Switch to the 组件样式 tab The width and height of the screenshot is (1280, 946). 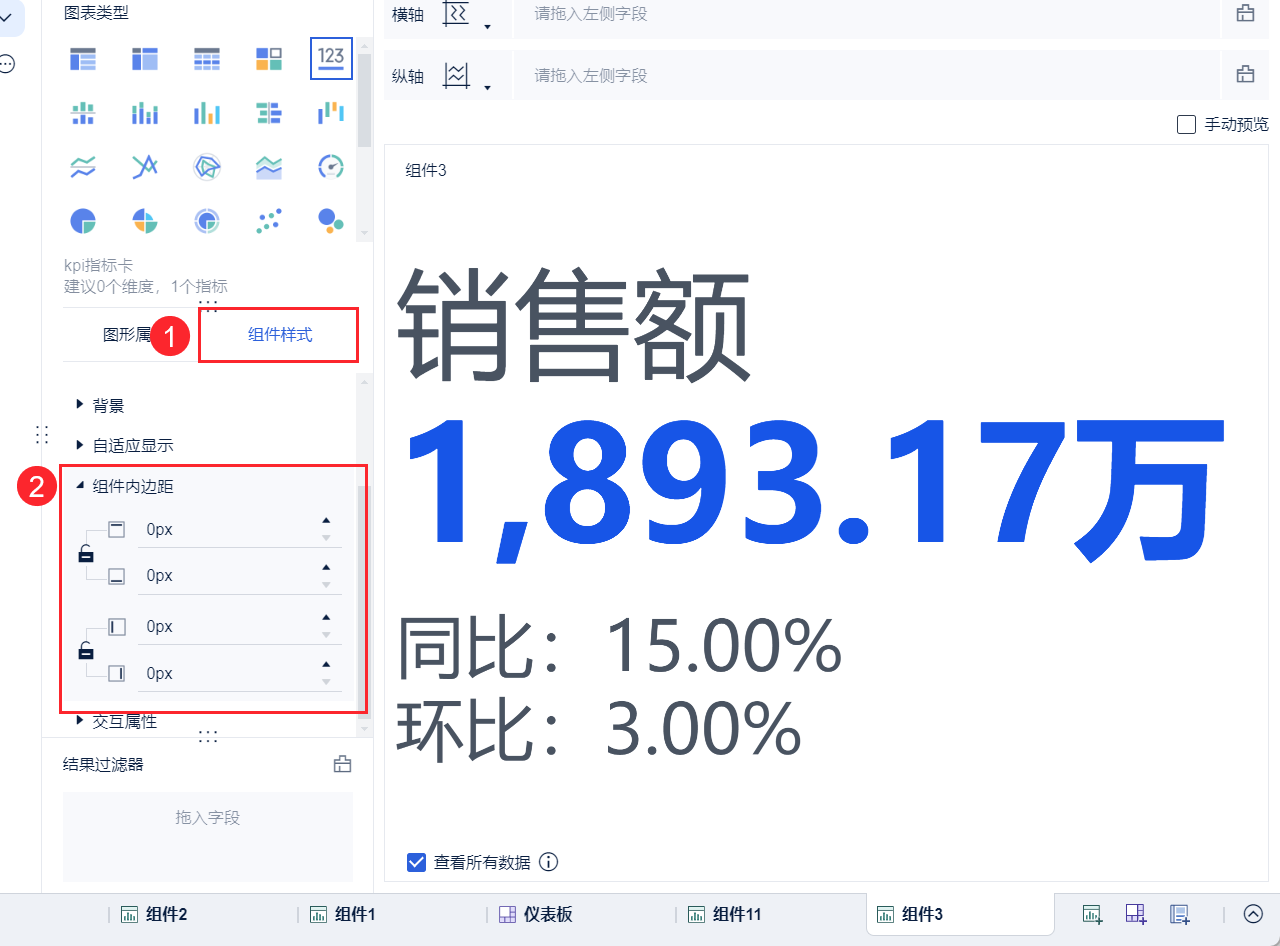[280, 335]
